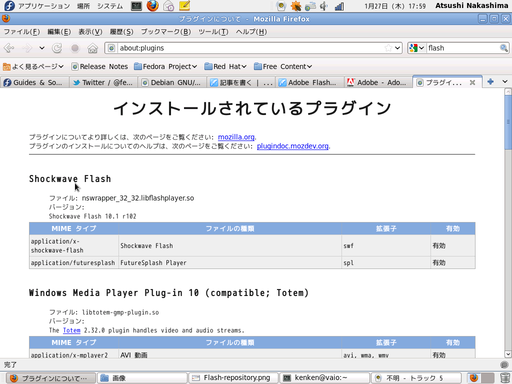Switch to the Twitter / @fe... tab
Viewport: 512px width, 384px height.
point(104,82)
